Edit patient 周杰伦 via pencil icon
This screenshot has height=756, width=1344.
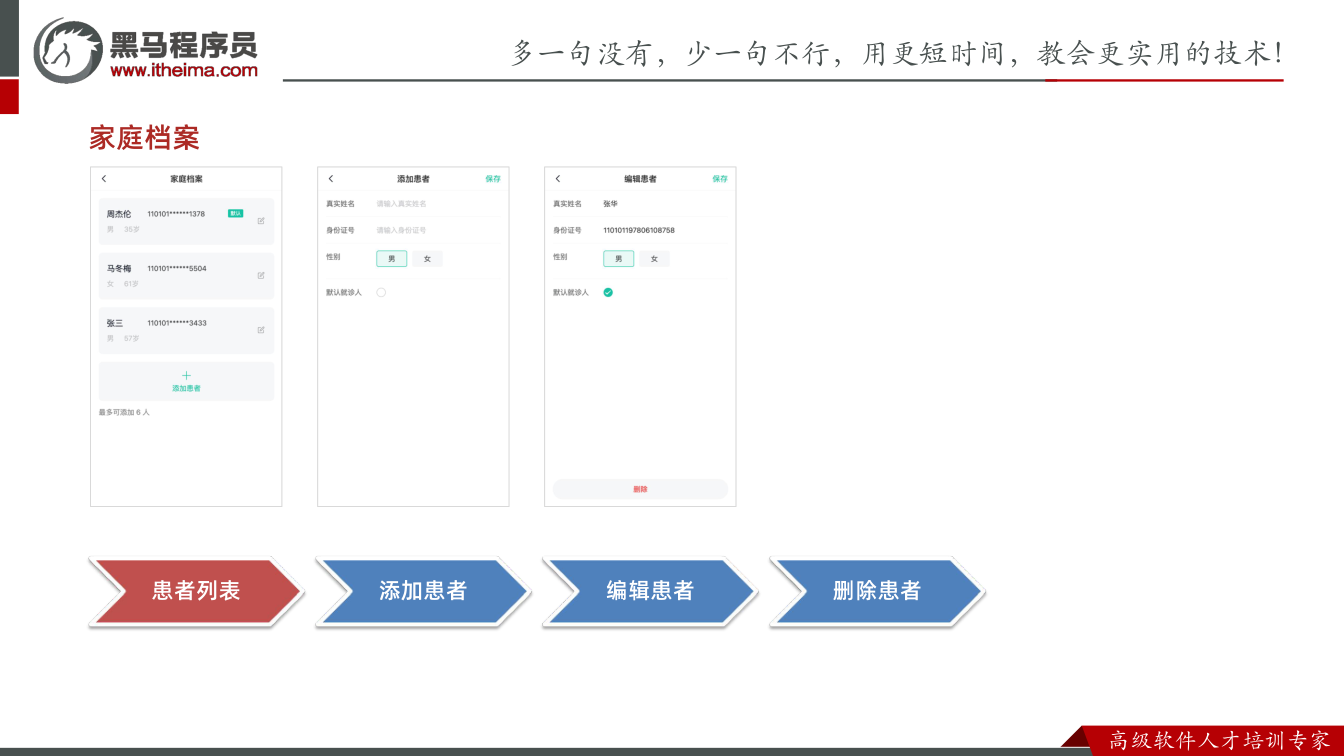pos(261,221)
